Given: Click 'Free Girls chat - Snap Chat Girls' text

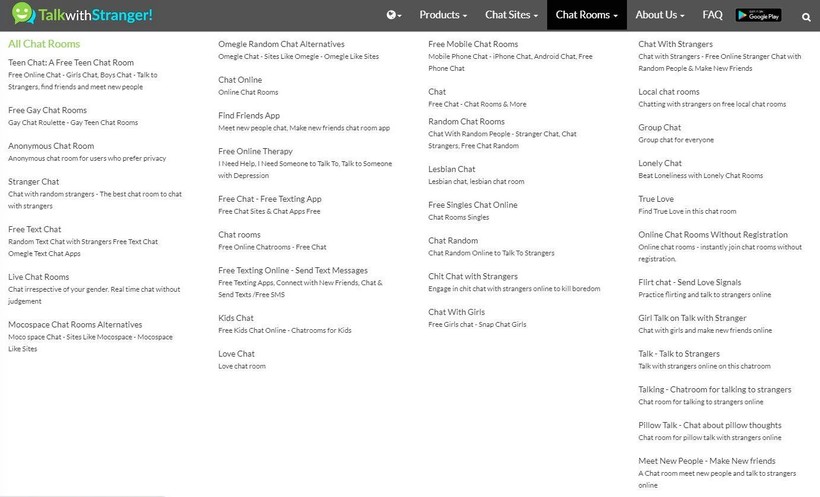Looking at the screenshot, I should [477, 324].
